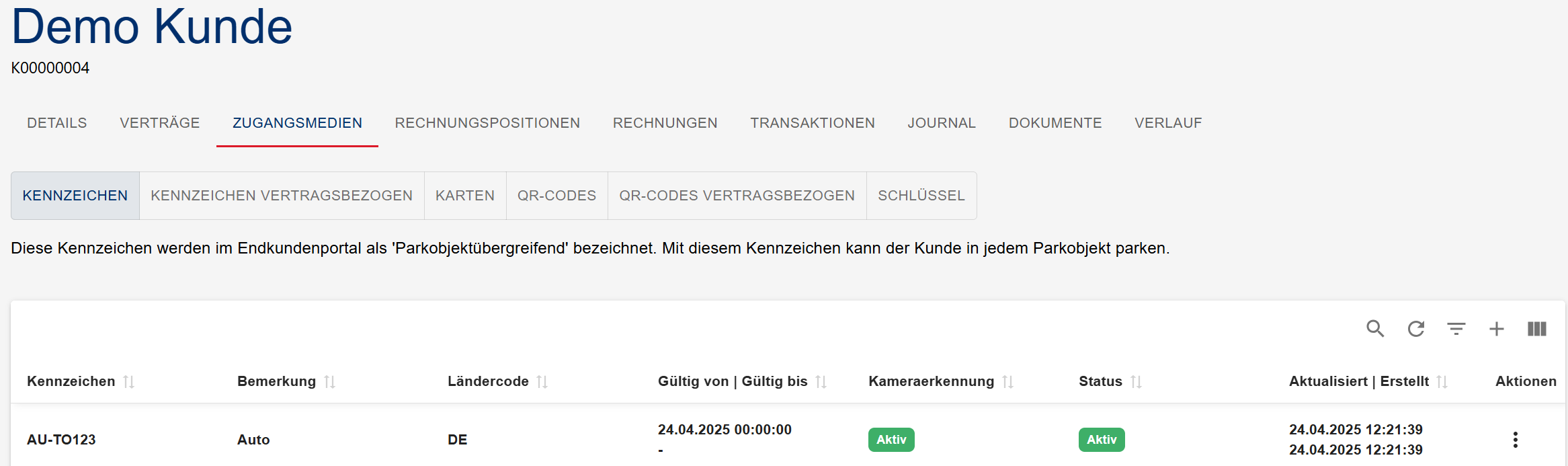1568x466 pixels.
Task: Select Kennzeichen Vertragsbezogen sub-tab
Action: [x=282, y=196]
